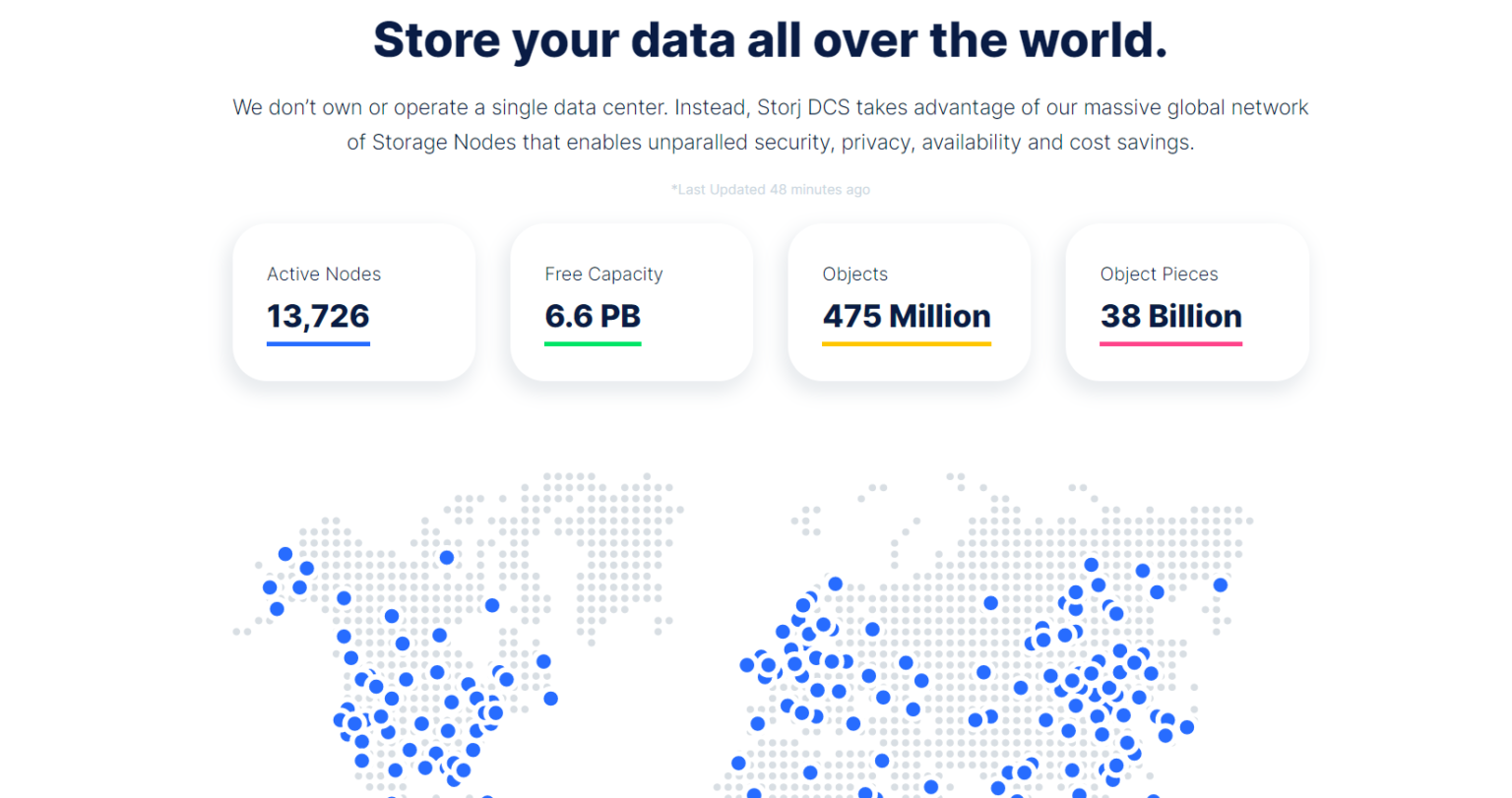Open the Free Capacity stat card
The image size is (1512, 798).
point(632,302)
